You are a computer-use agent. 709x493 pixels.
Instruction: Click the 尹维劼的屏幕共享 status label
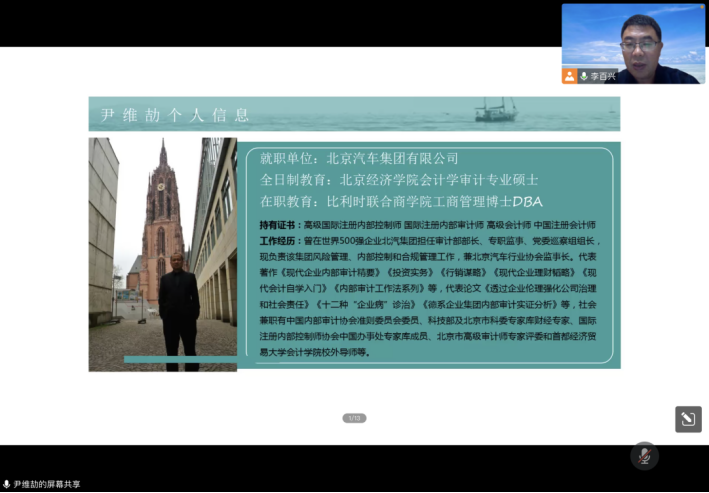(x=47, y=485)
